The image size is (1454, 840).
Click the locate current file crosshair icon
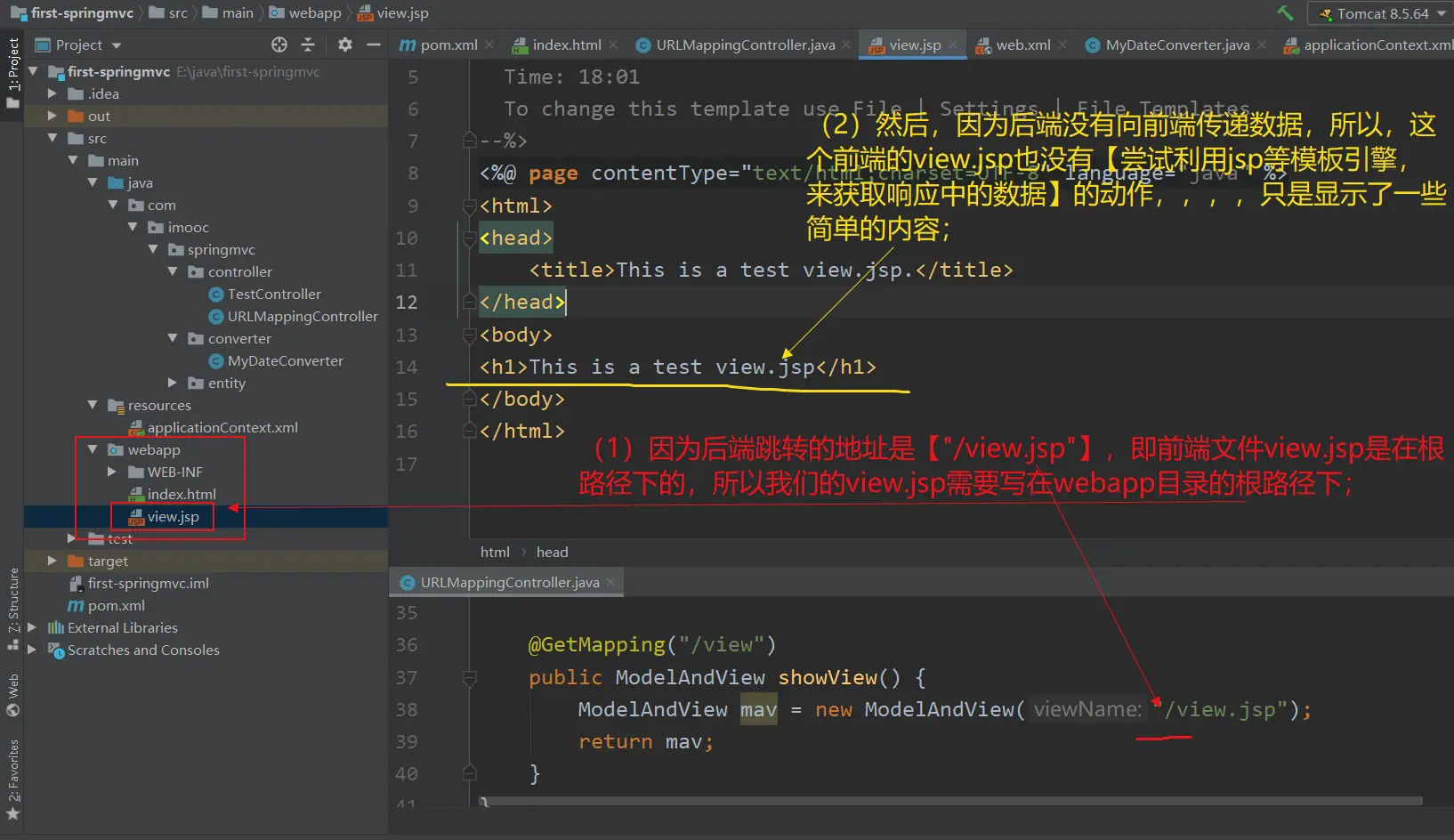(x=279, y=44)
